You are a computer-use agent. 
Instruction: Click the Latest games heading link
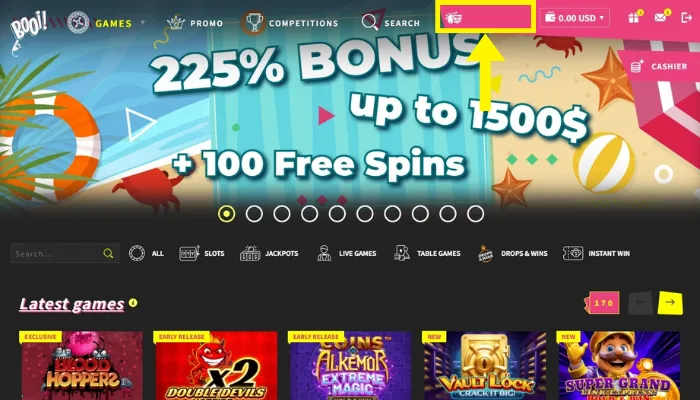pos(71,304)
